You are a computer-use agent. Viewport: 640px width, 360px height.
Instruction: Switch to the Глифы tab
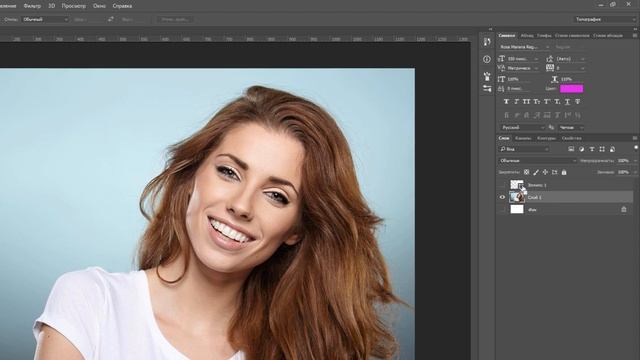544,36
